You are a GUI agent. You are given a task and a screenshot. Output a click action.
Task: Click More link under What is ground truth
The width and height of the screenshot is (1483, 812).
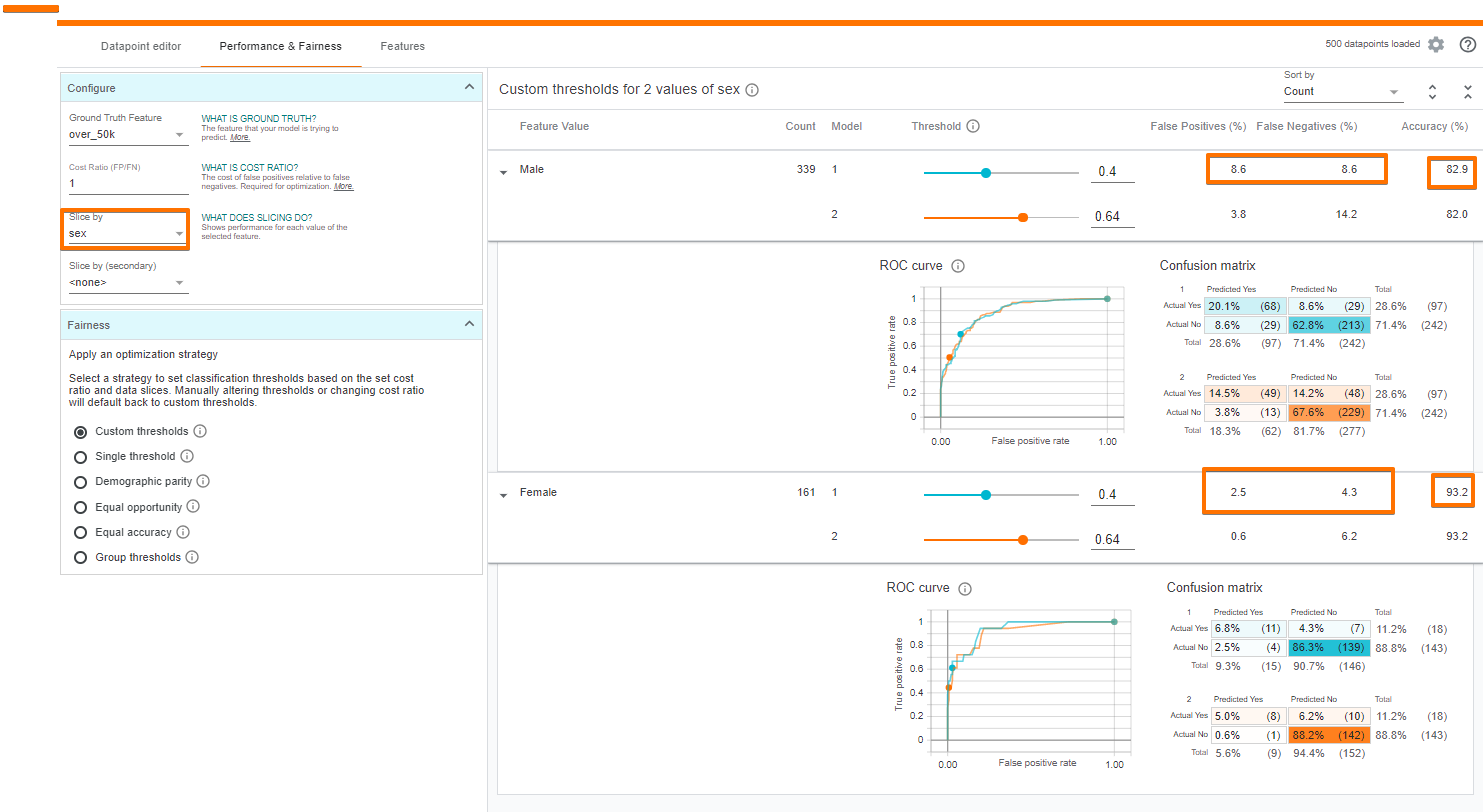coord(240,138)
